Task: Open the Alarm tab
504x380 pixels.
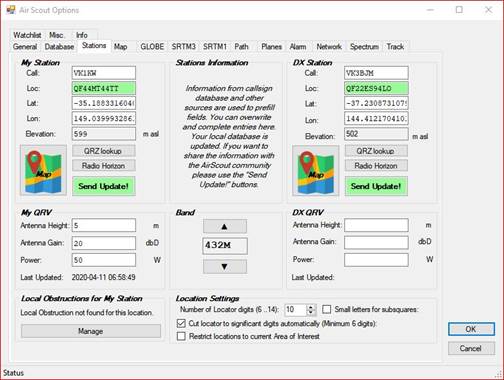Action: (x=298, y=47)
